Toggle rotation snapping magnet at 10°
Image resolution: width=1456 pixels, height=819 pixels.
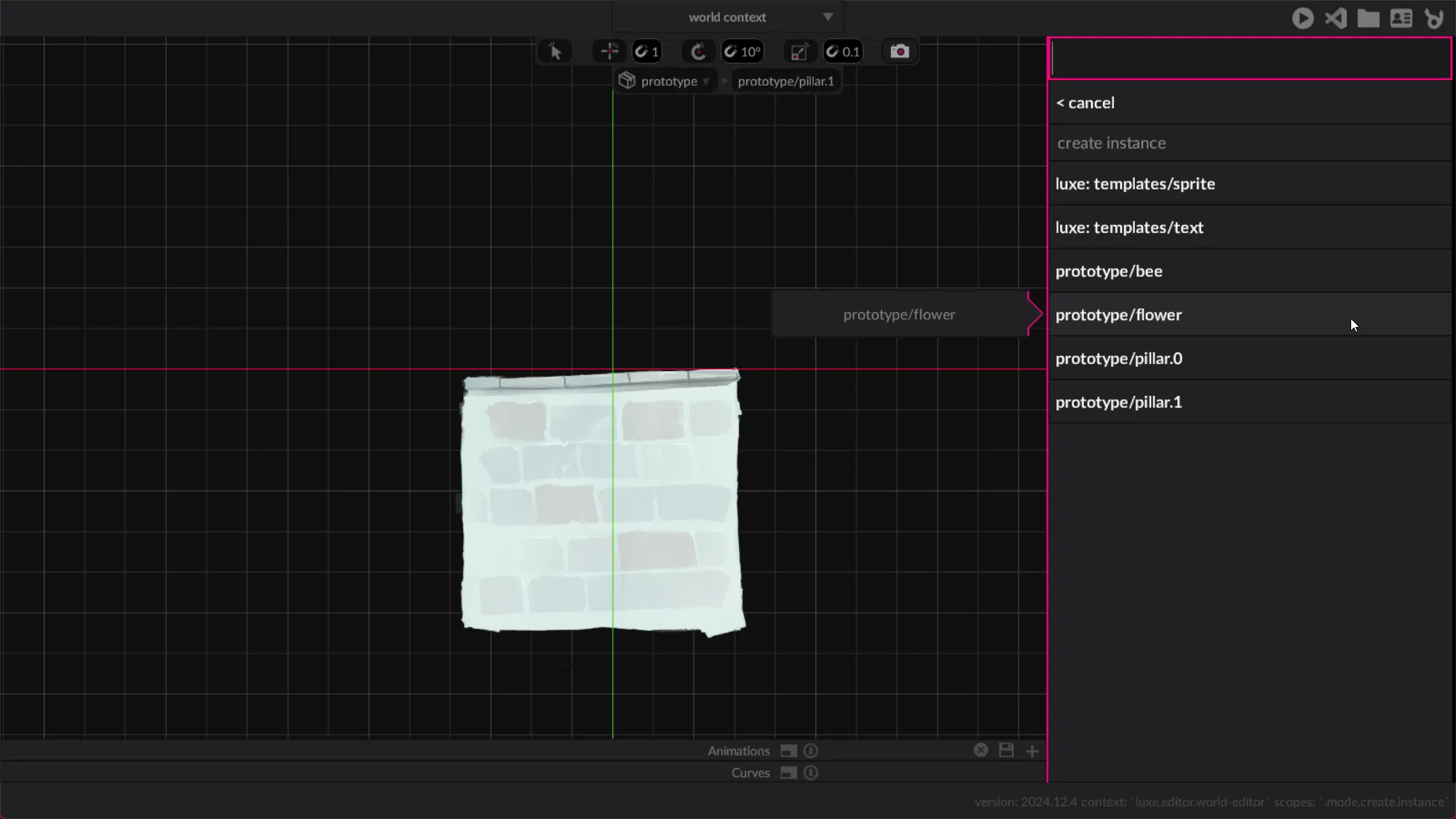pos(742,52)
